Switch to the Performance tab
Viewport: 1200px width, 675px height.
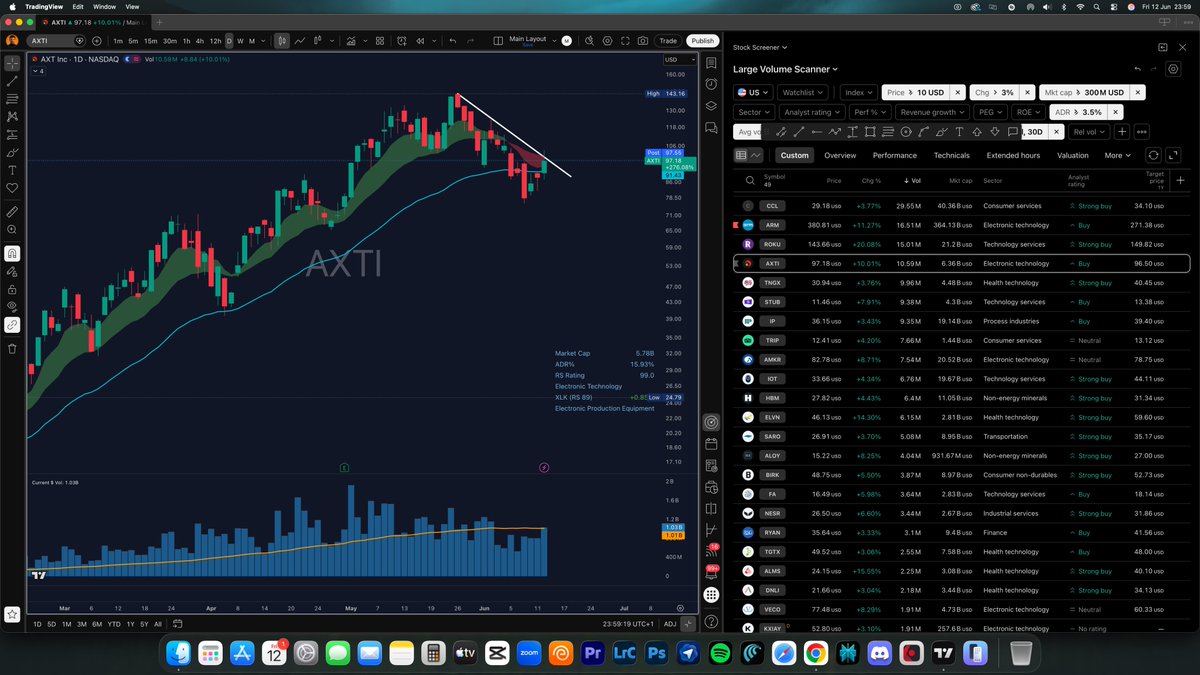[x=894, y=155]
